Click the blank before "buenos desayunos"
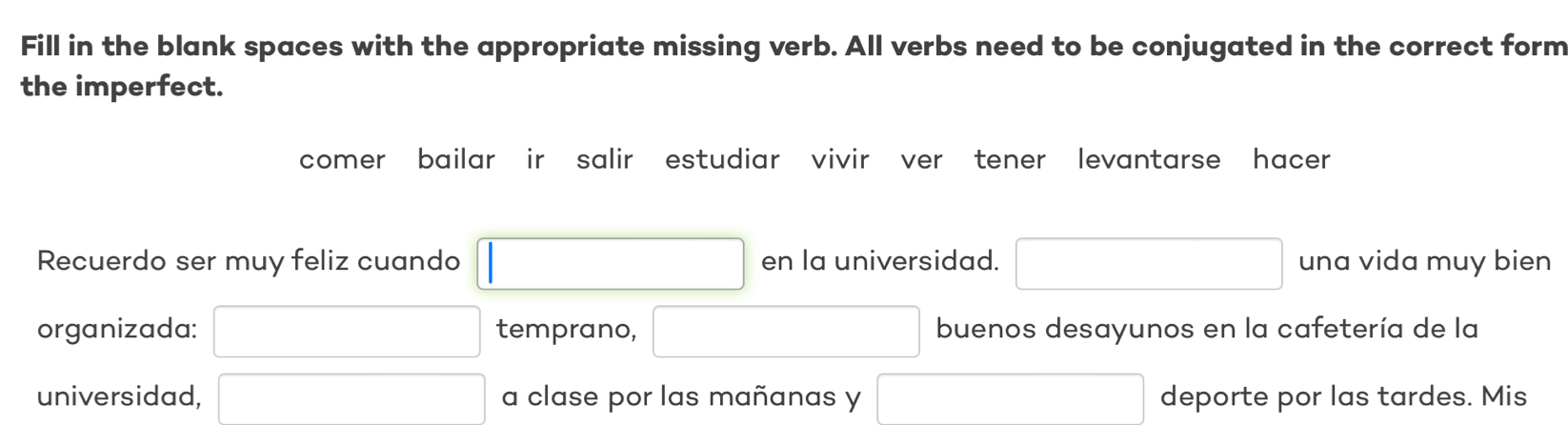The width and height of the screenshot is (1568, 425). pyautogui.click(x=786, y=332)
